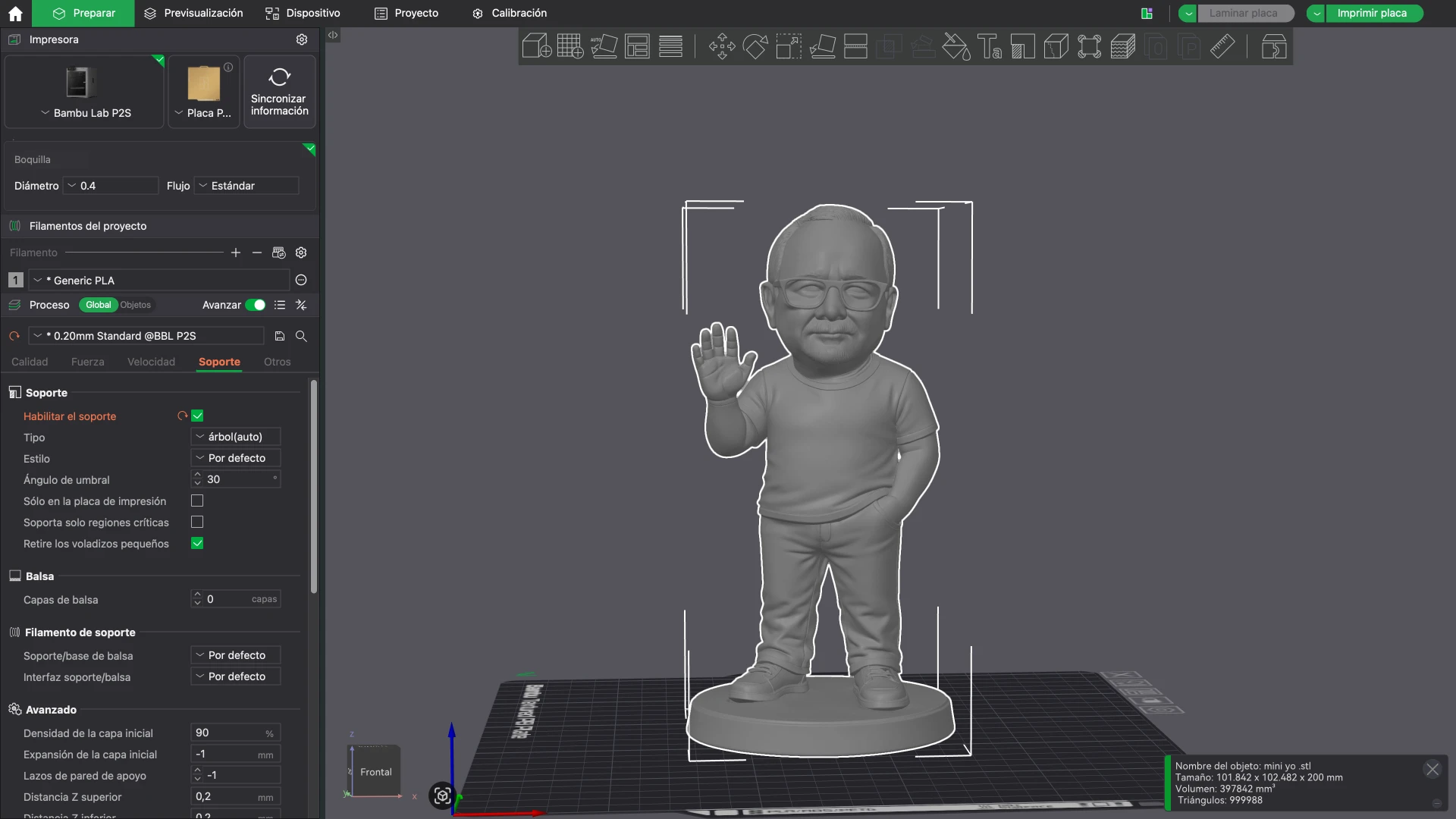
Task: Select the Lay on face tool
Action: click(822, 46)
